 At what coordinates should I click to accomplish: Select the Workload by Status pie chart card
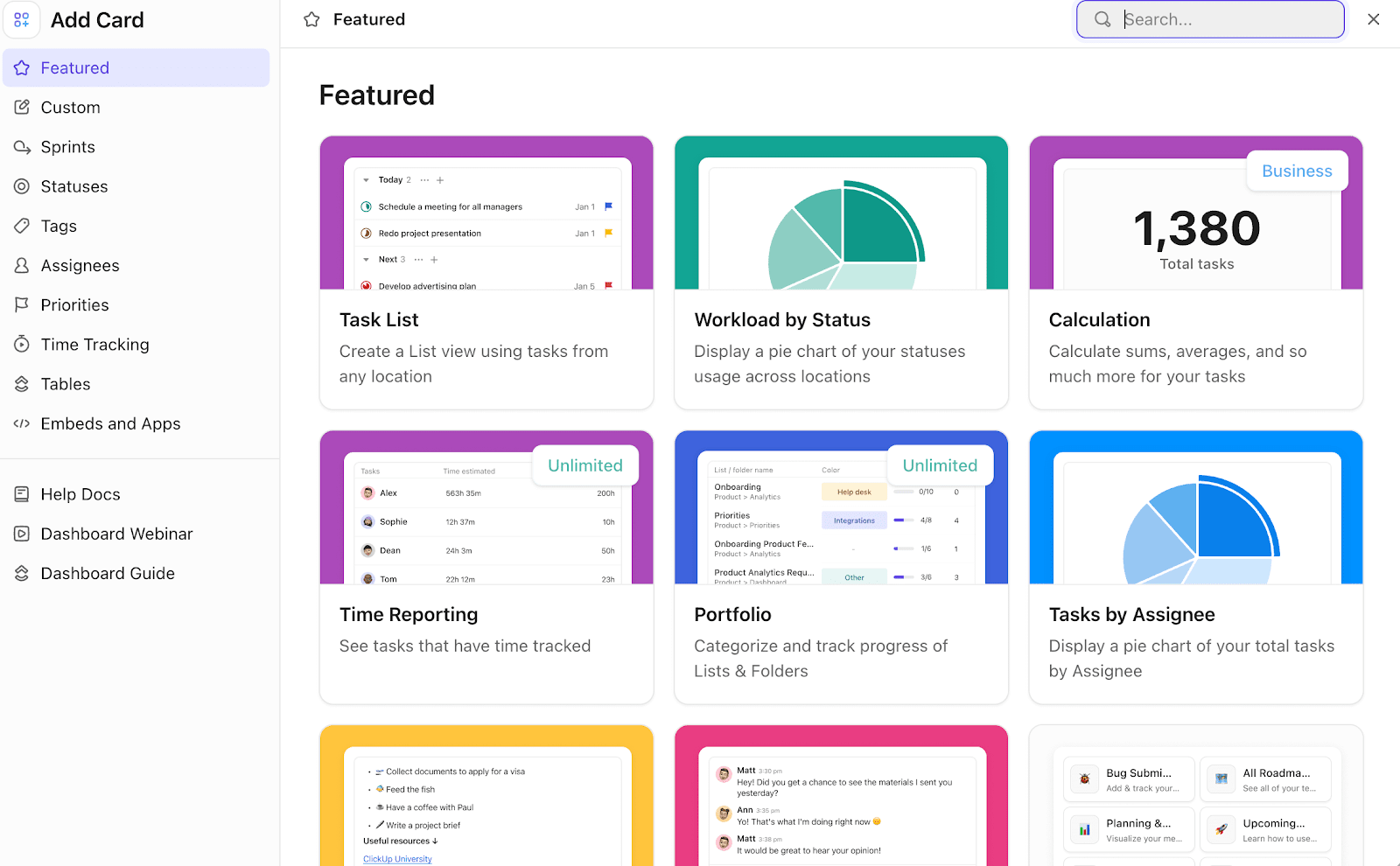coord(841,213)
